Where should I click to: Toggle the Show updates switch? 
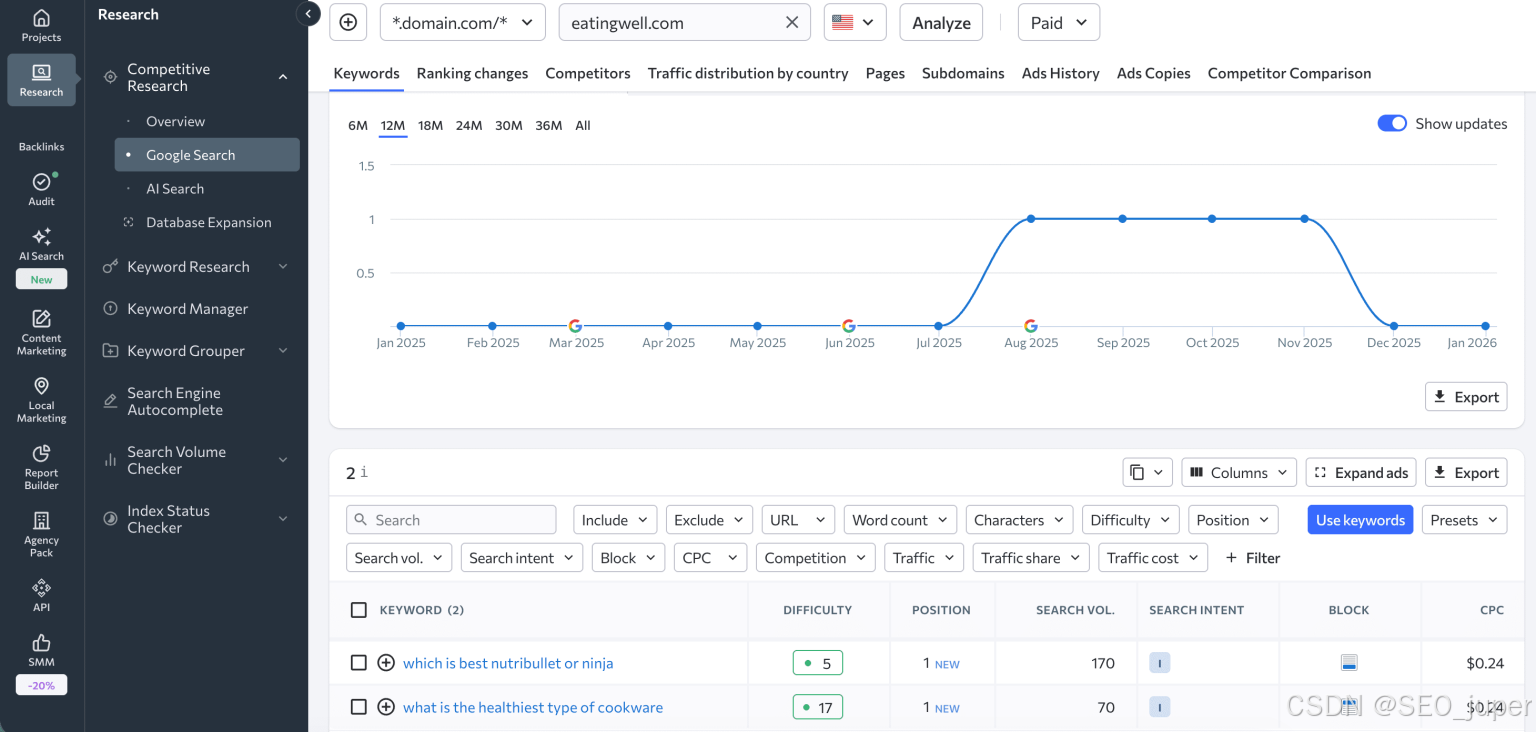1392,123
